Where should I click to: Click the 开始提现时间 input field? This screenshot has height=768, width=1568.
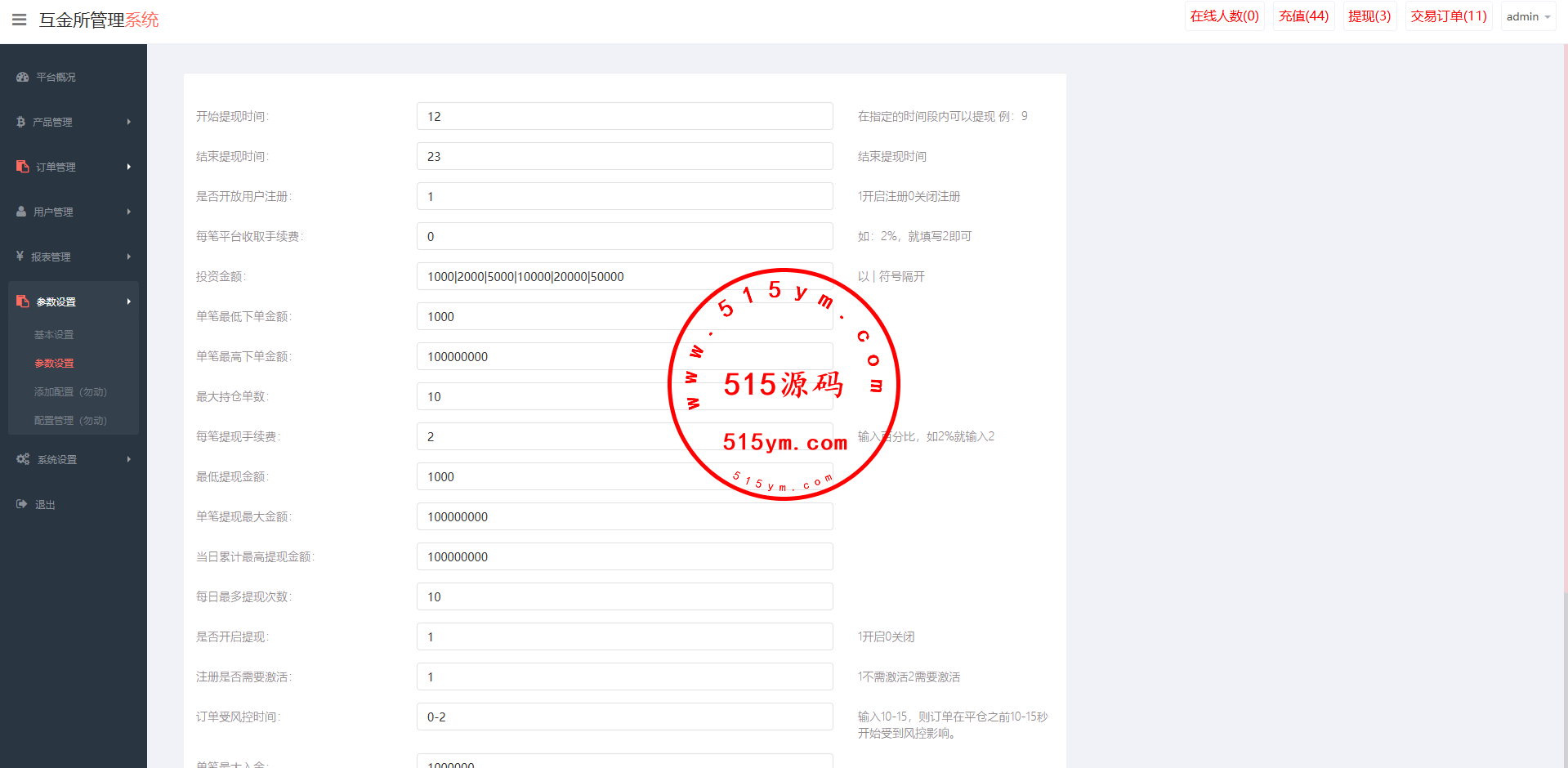pos(624,116)
